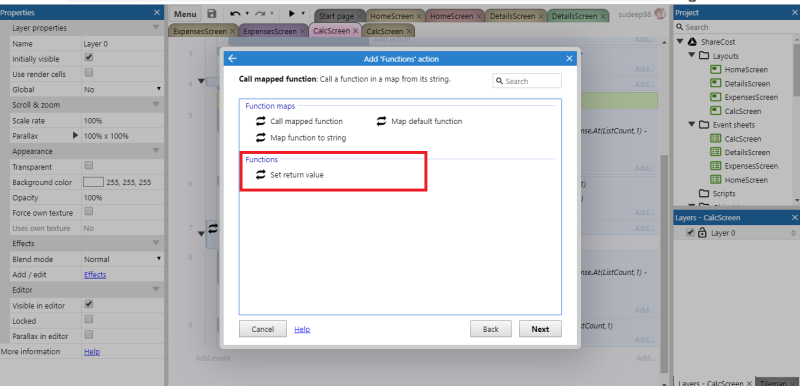The image size is (800, 386).
Task: Click the DetailsScreen layout icon in Project
Action: point(715,84)
